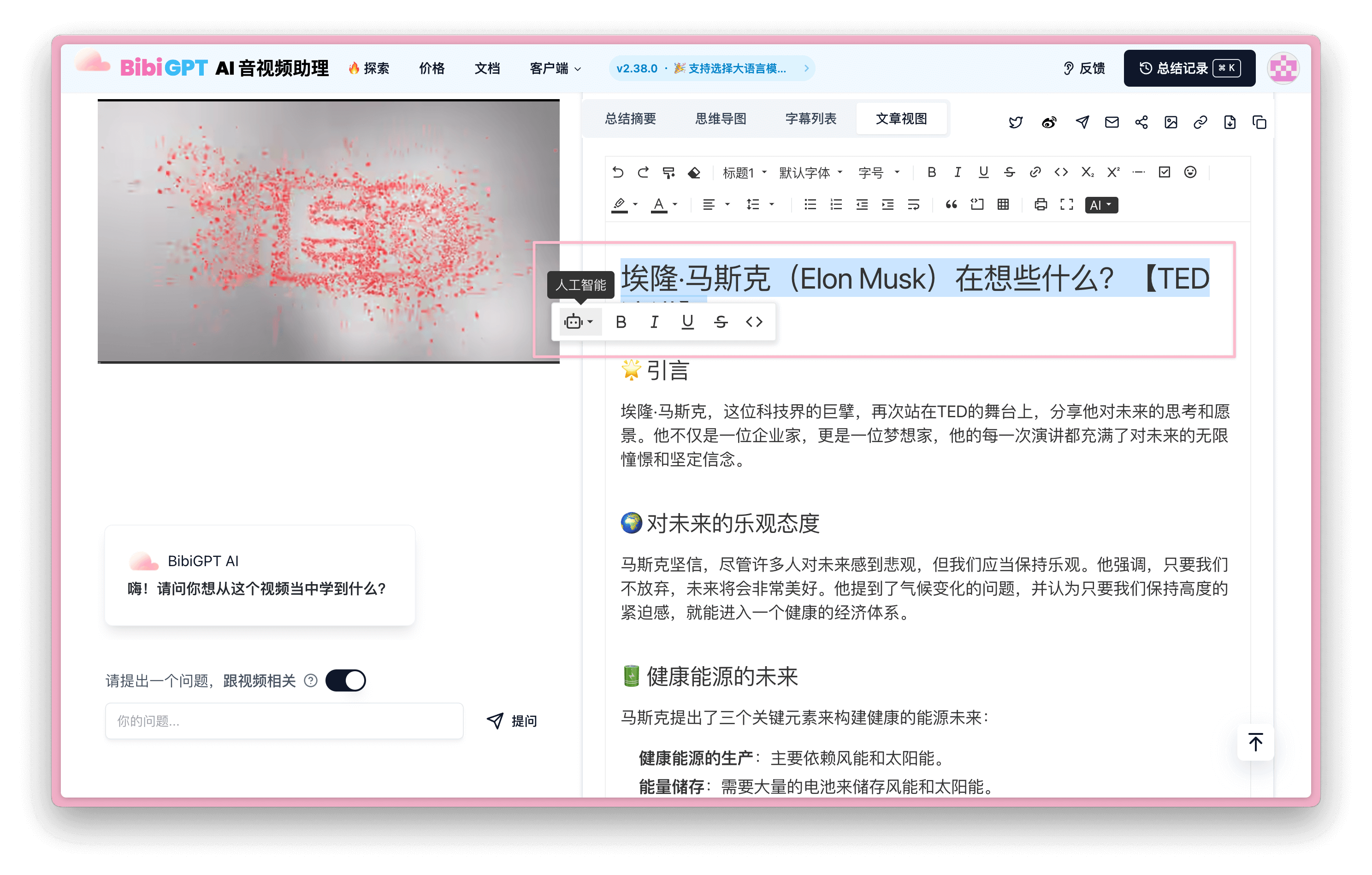Expand the 默认字体 font dropdown
The height and width of the screenshot is (875, 1372).
click(x=810, y=172)
